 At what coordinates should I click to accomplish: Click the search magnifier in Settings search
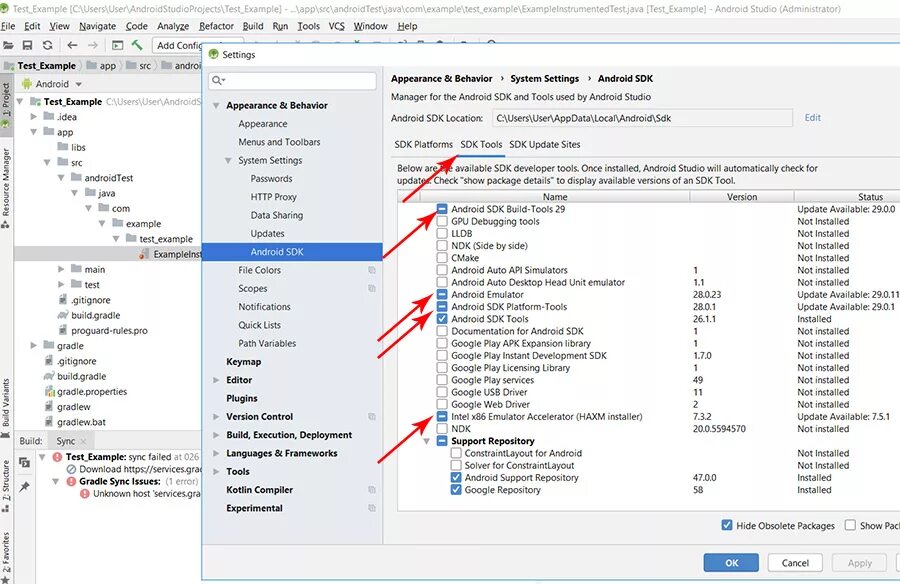pos(218,80)
